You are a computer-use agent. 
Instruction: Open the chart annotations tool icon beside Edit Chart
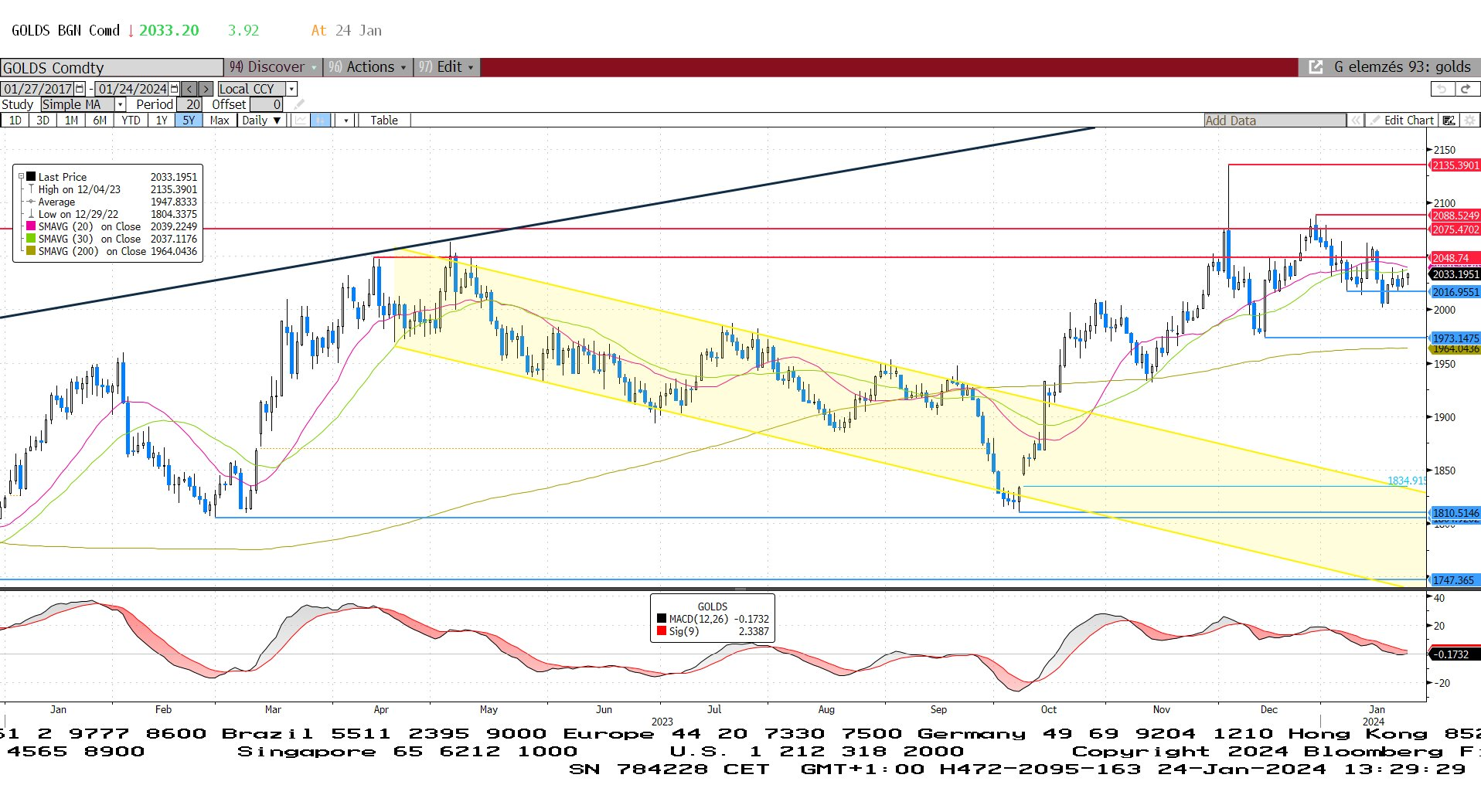pyautogui.click(x=1449, y=121)
